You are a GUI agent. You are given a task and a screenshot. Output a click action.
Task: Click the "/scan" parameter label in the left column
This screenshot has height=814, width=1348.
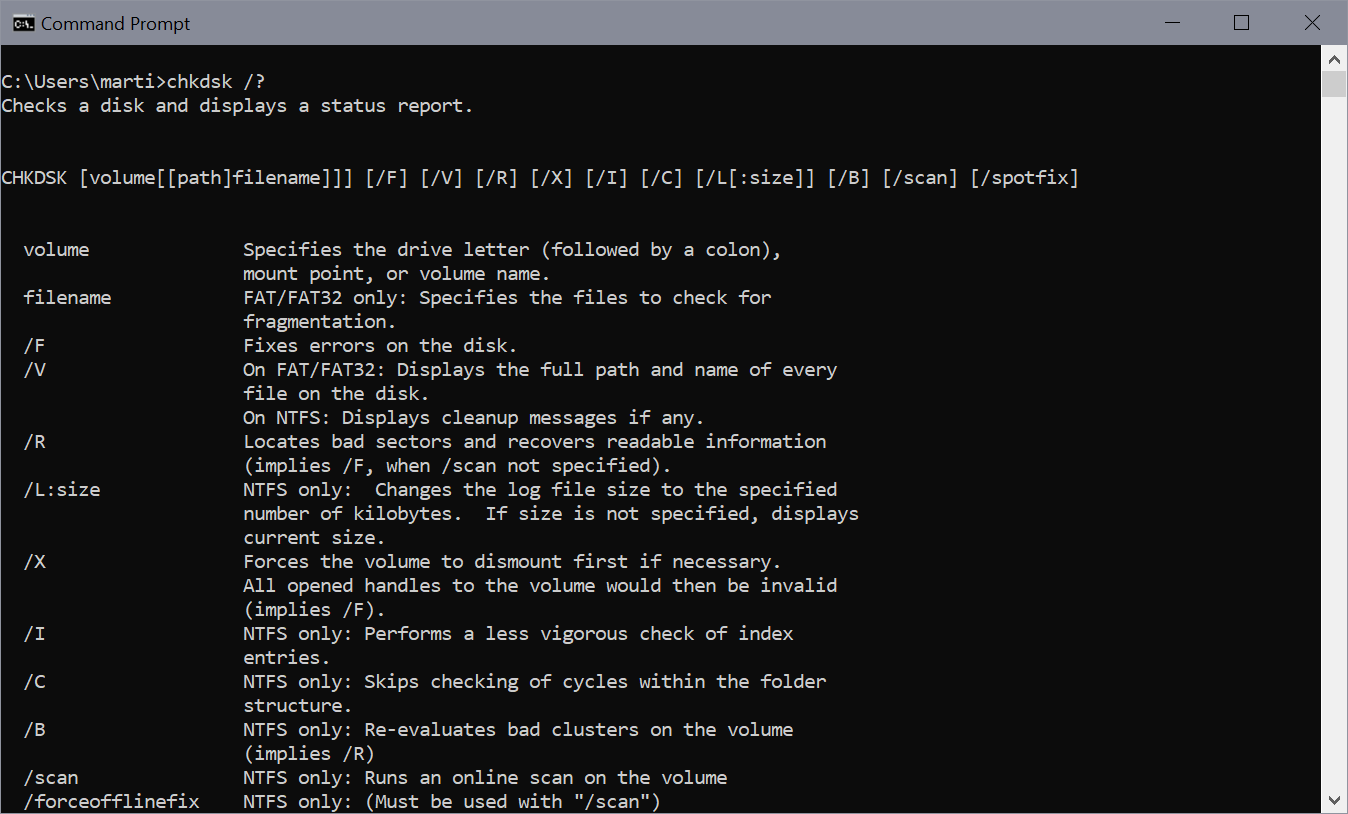coord(51,778)
